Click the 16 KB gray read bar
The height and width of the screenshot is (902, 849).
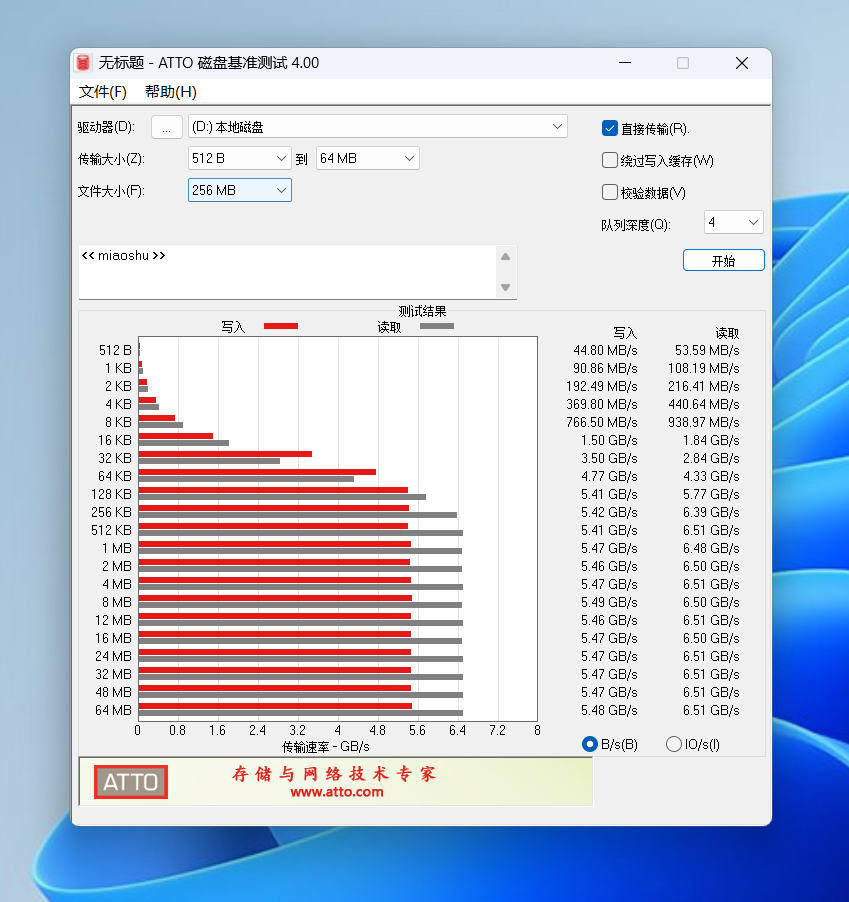pyautogui.click(x=184, y=443)
